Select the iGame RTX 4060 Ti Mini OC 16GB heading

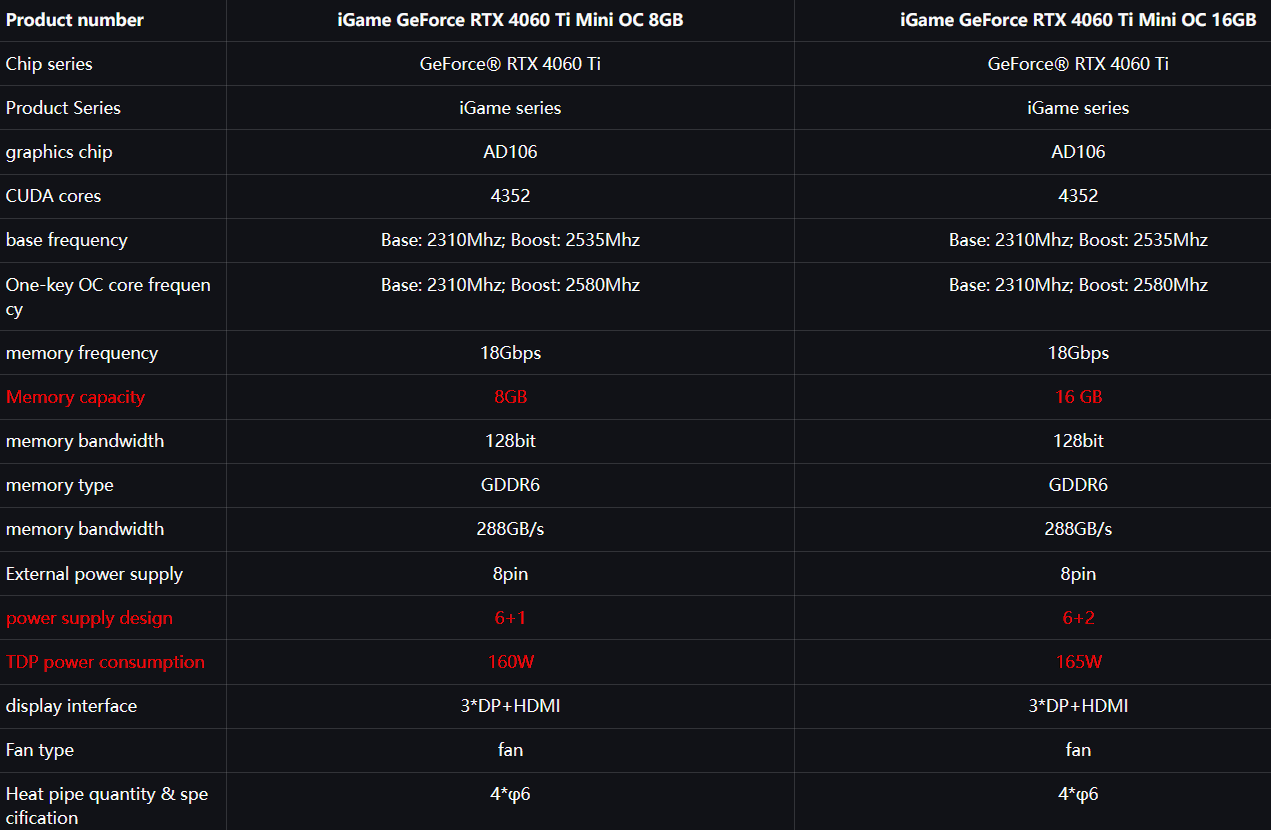1078,20
